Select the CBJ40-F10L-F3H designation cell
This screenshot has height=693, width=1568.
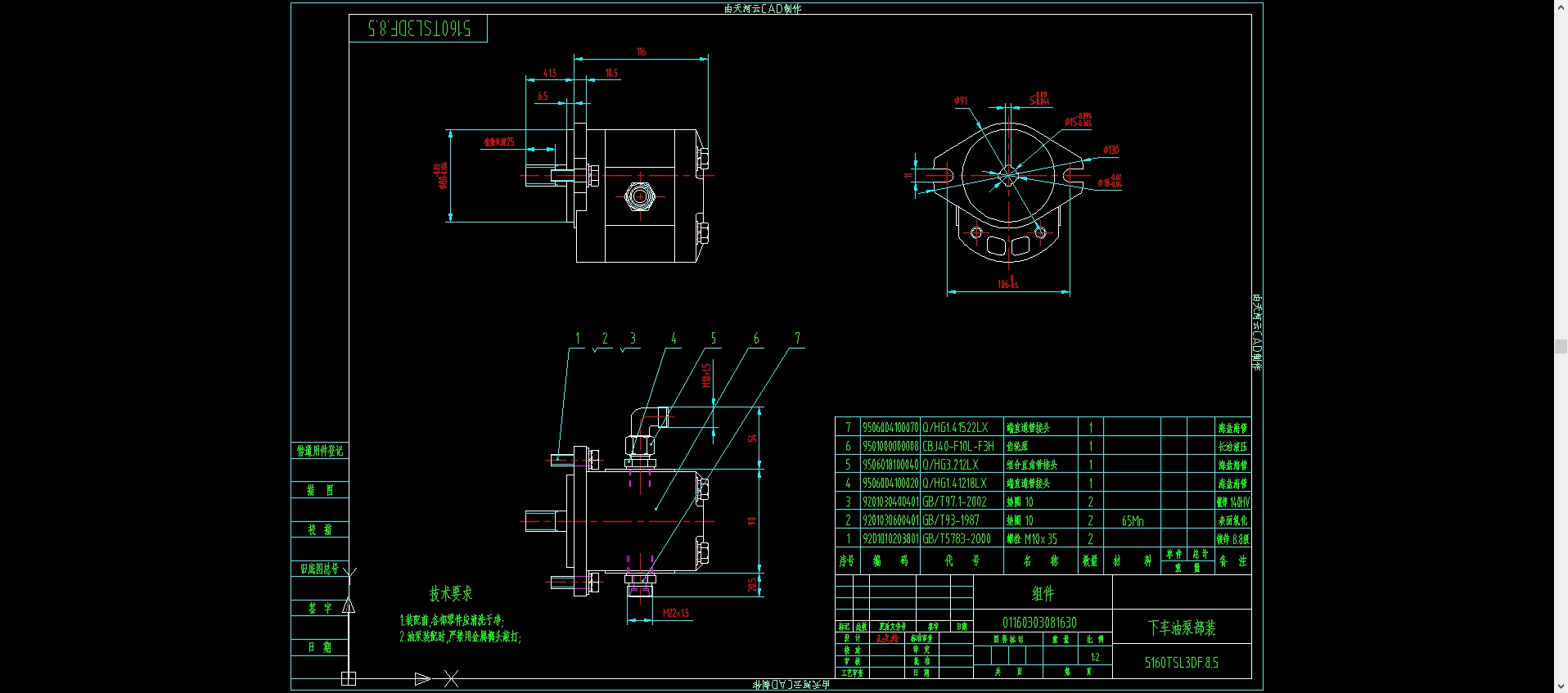(x=958, y=446)
